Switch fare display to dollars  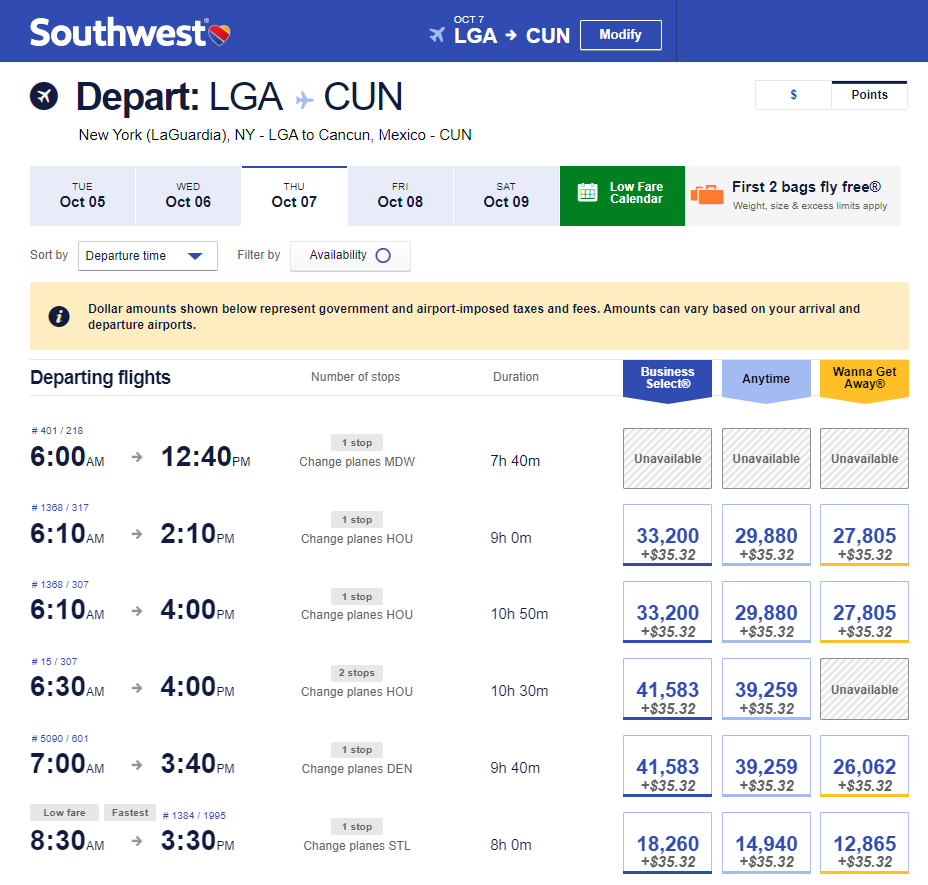[x=793, y=95]
